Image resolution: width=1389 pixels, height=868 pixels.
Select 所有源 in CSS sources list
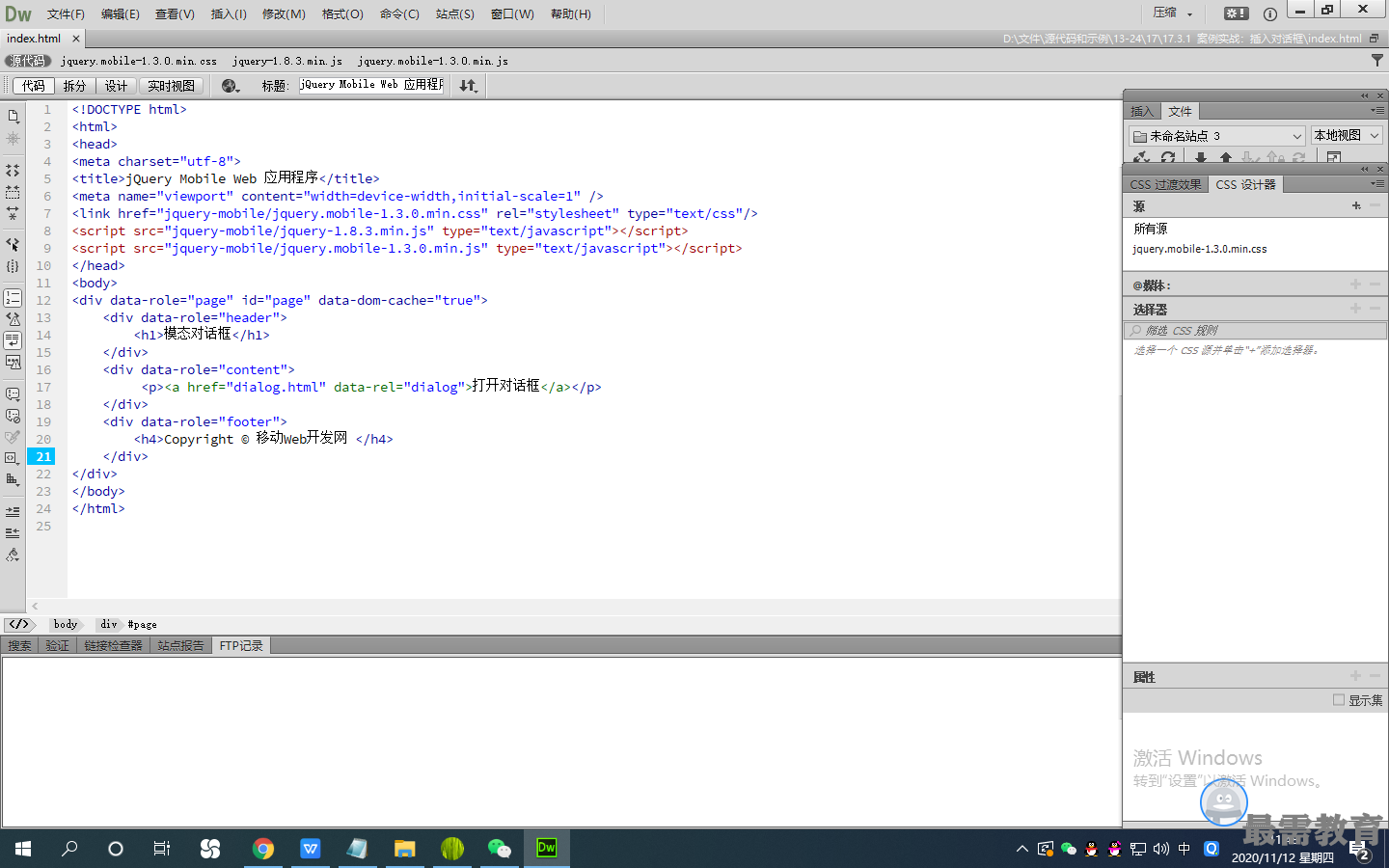click(1151, 229)
